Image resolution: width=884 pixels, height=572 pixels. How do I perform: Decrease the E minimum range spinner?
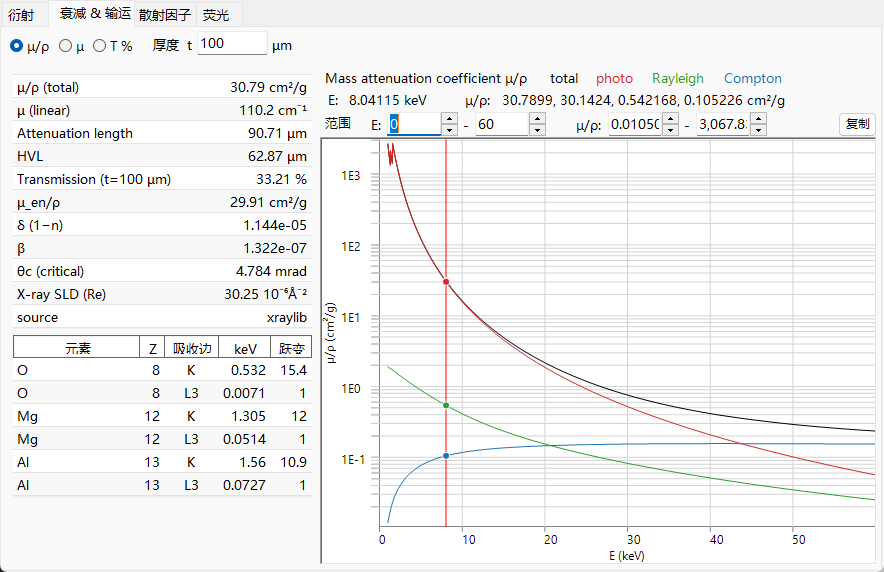click(x=449, y=130)
